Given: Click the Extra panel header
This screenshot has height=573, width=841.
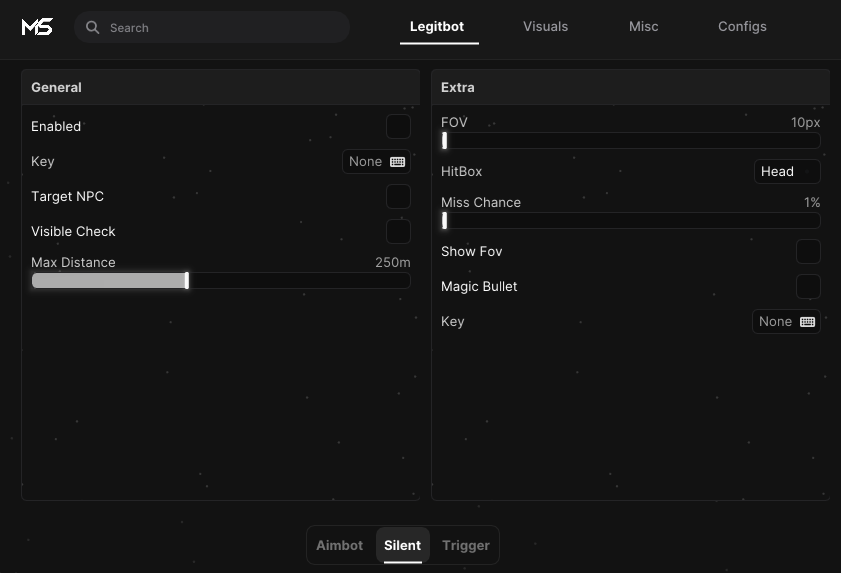Looking at the screenshot, I should click(x=630, y=87).
